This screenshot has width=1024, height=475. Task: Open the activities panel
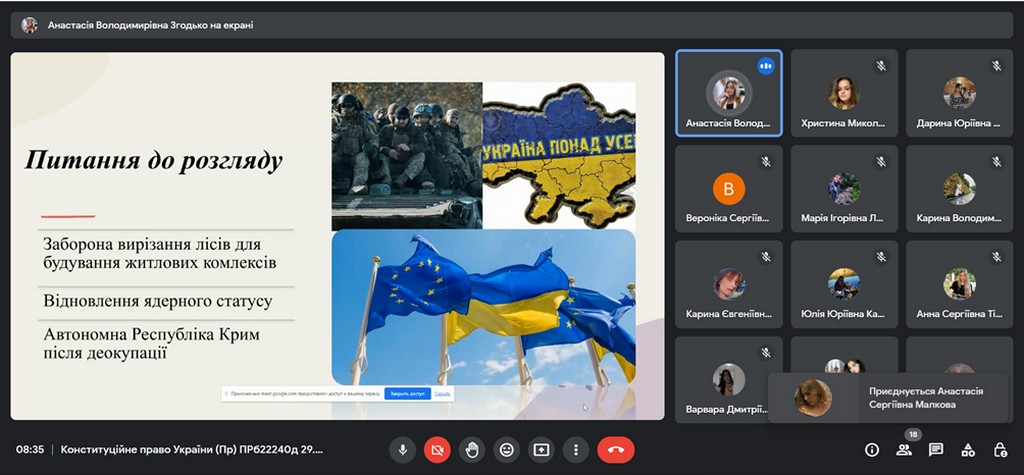pyautogui.click(x=968, y=450)
